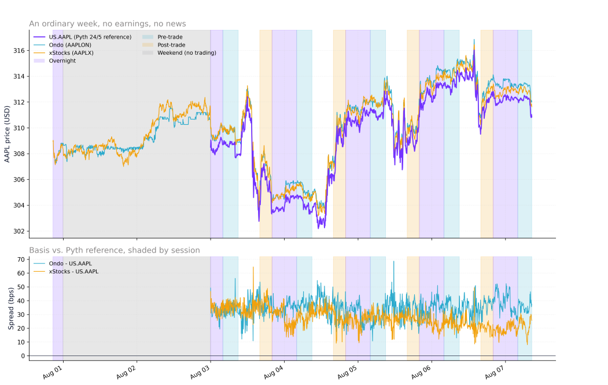Click the "AAPL price (USD)" axis label

[x=7, y=134]
